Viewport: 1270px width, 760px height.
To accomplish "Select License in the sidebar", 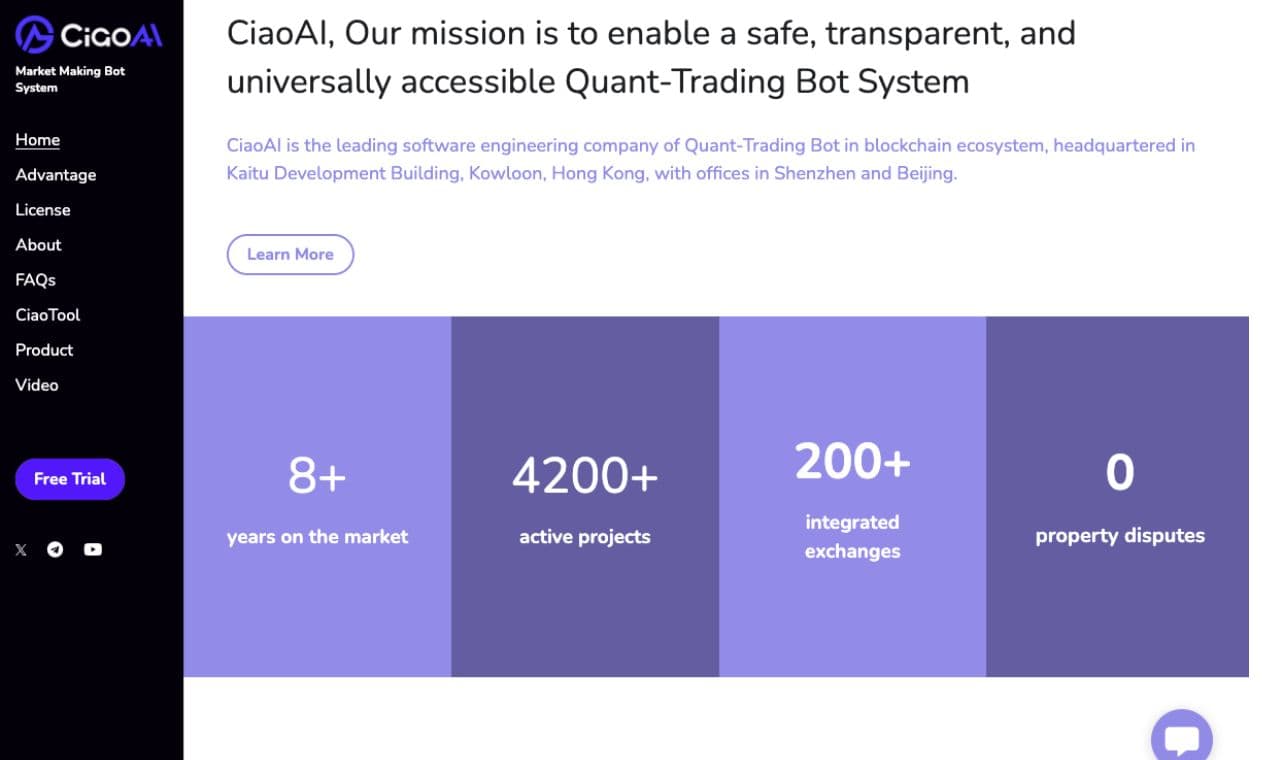I will pos(43,210).
